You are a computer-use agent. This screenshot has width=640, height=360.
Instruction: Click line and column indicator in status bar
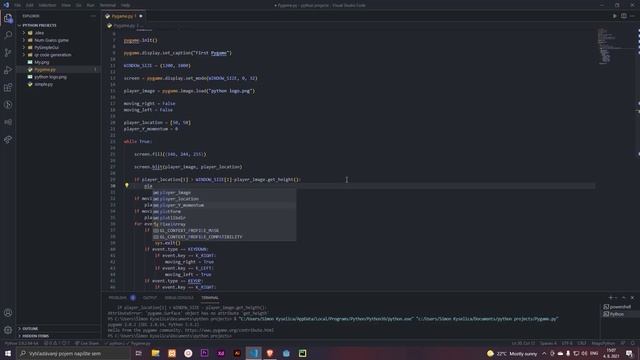point(523,343)
